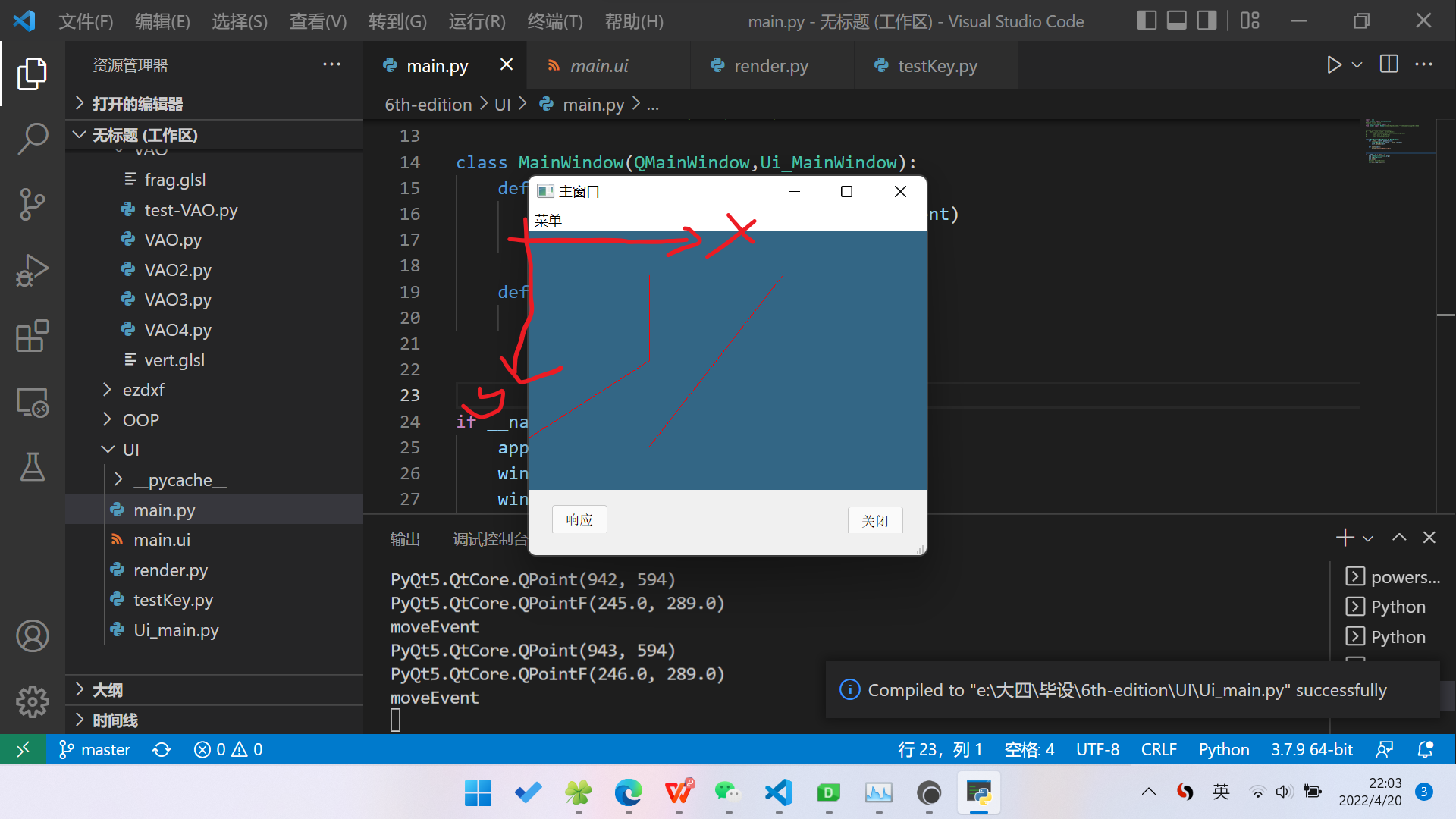Click the 响应 button in the 主窗口 dialog

(x=579, y=519)
